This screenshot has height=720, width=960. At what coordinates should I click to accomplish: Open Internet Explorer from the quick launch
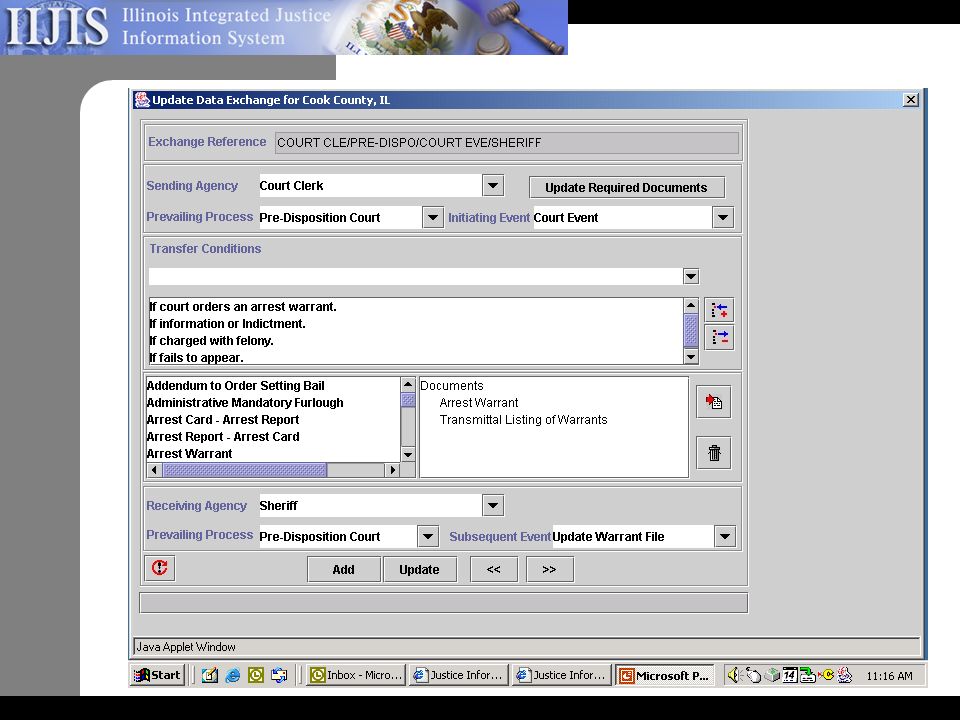(x=233, y=675)
